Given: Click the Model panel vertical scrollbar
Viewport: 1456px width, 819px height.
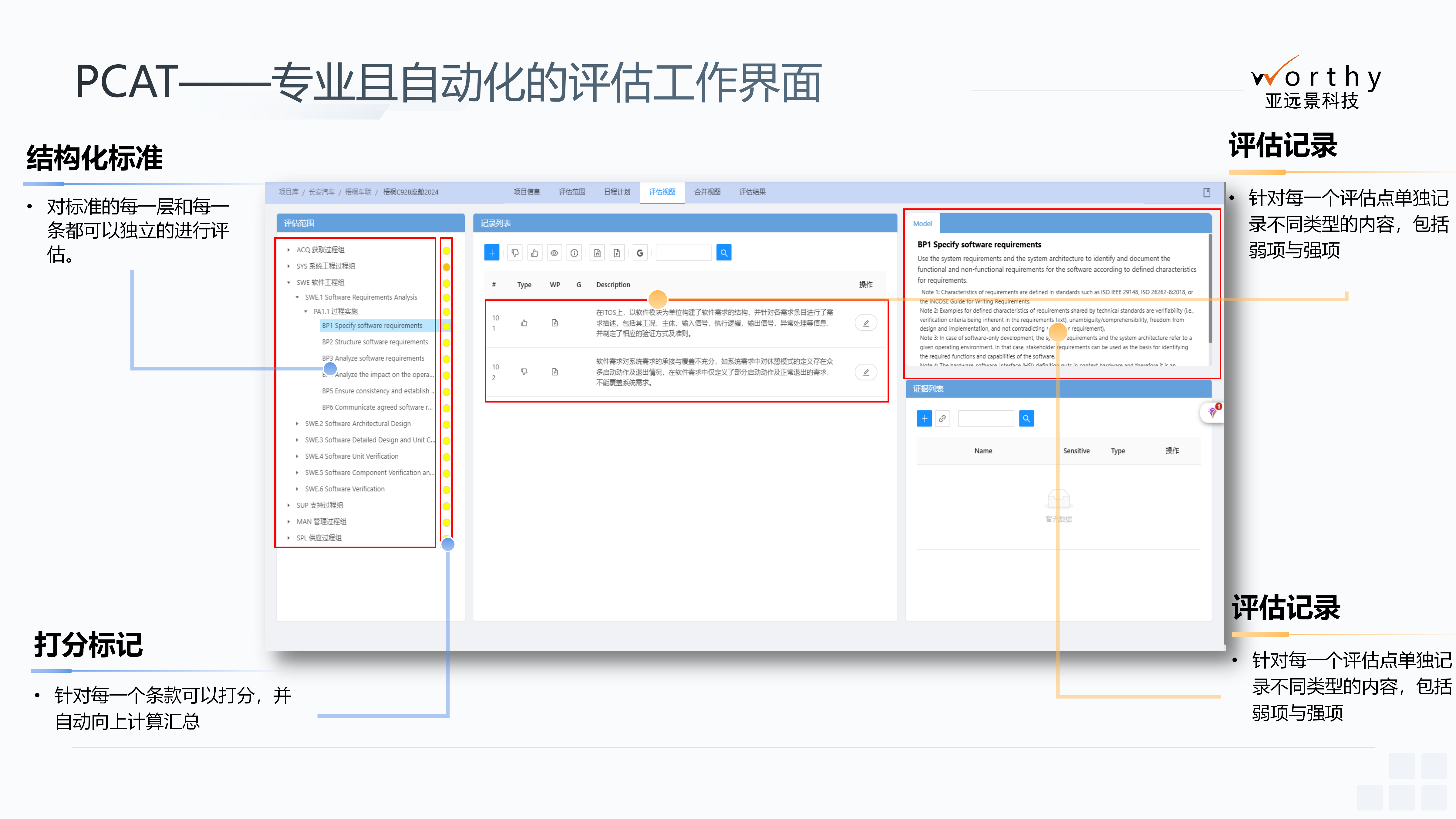Looking at the screenshot, I should pos(1210,288).
